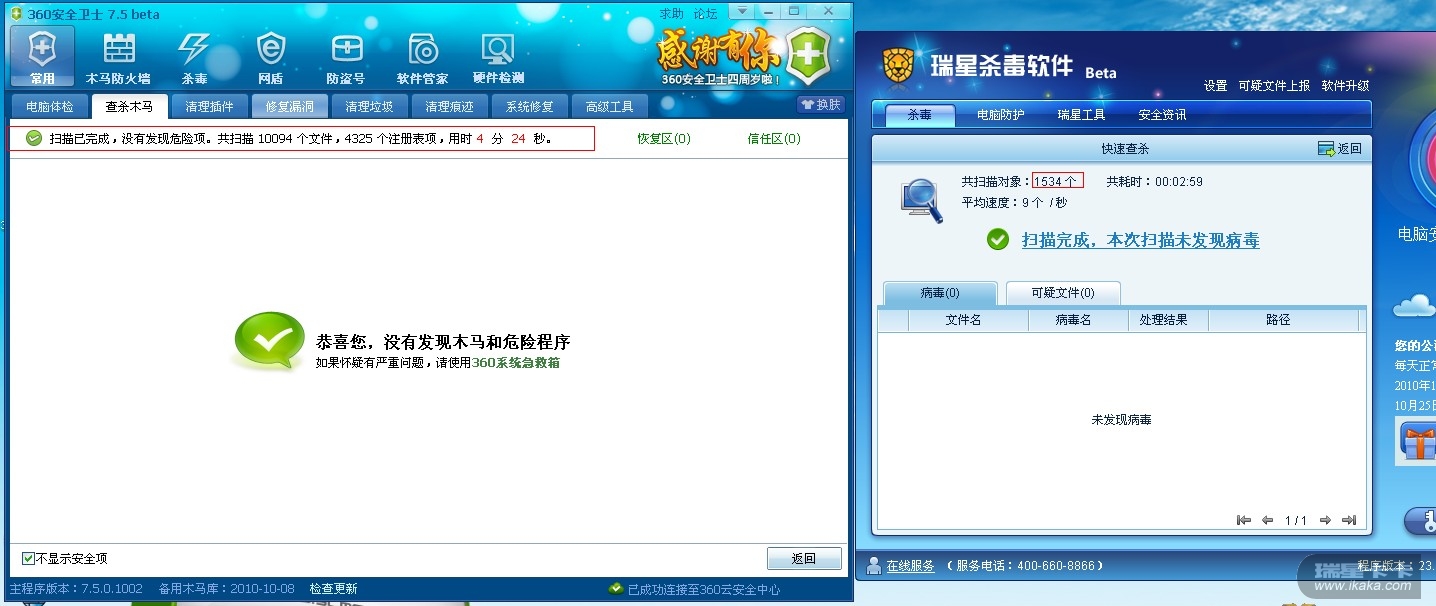Go to previous page in Rising results
The height and width of the screenshot is (606, 1436).
[1267, 520]
